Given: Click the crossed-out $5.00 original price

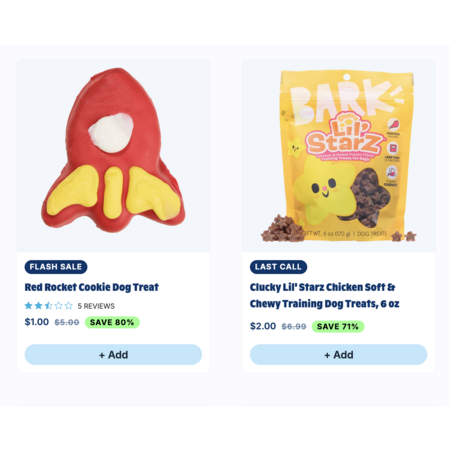Looking at the screenshot, I should [x=67, y=322].
